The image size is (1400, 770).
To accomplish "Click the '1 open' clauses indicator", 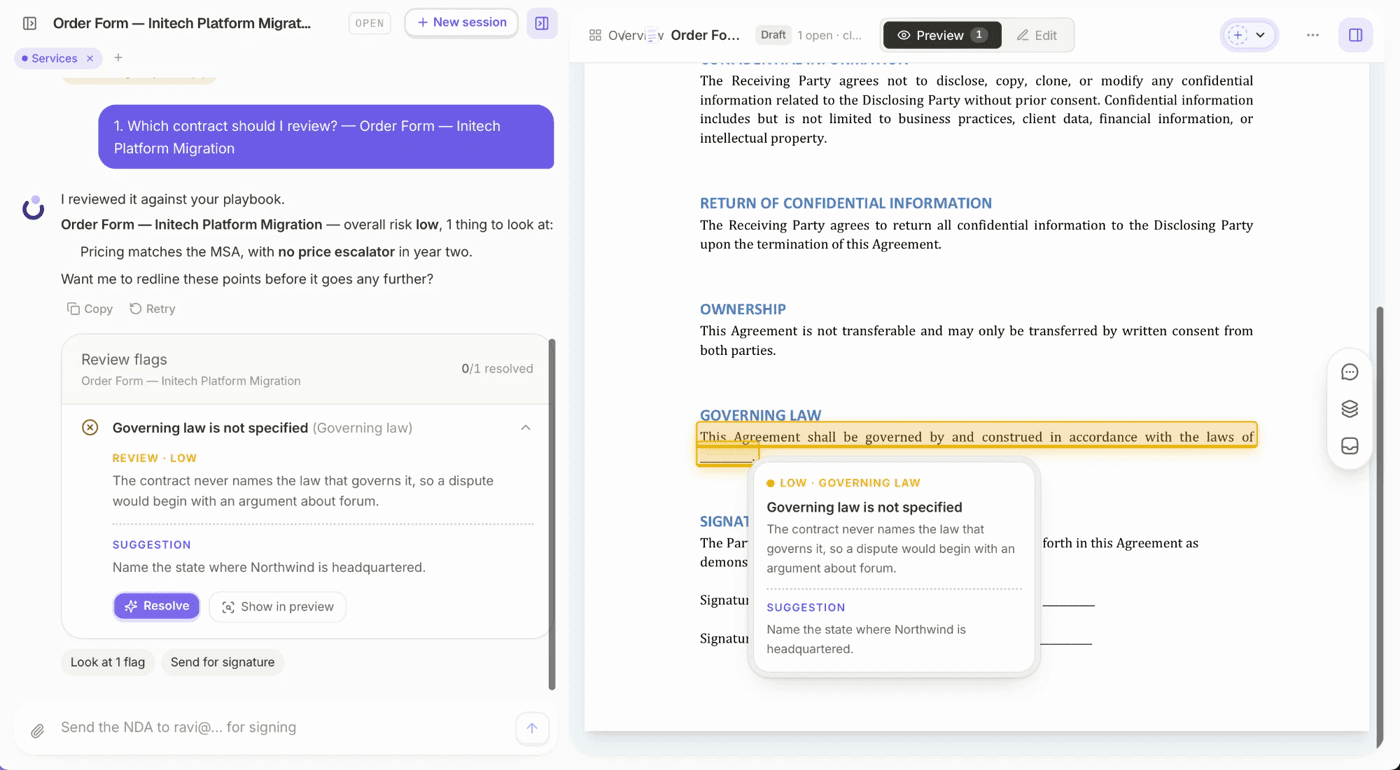I will point(830,35).
